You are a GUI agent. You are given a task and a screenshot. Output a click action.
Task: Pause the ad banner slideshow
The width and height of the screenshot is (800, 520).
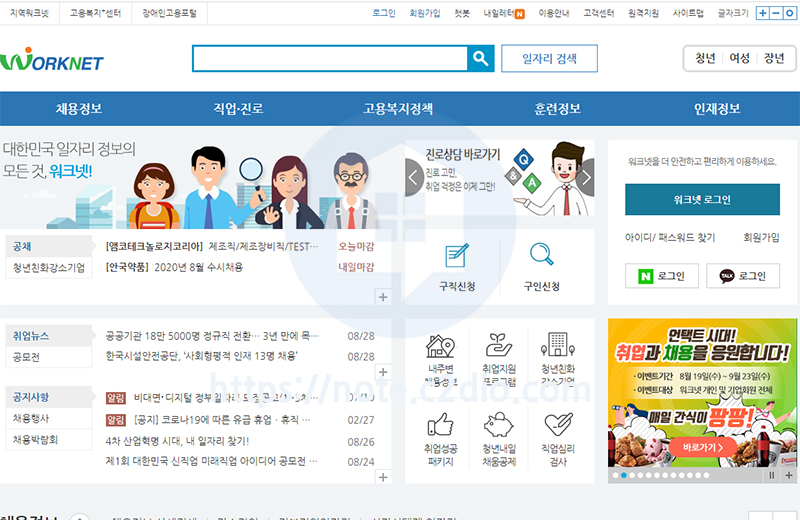coord(771,476)
